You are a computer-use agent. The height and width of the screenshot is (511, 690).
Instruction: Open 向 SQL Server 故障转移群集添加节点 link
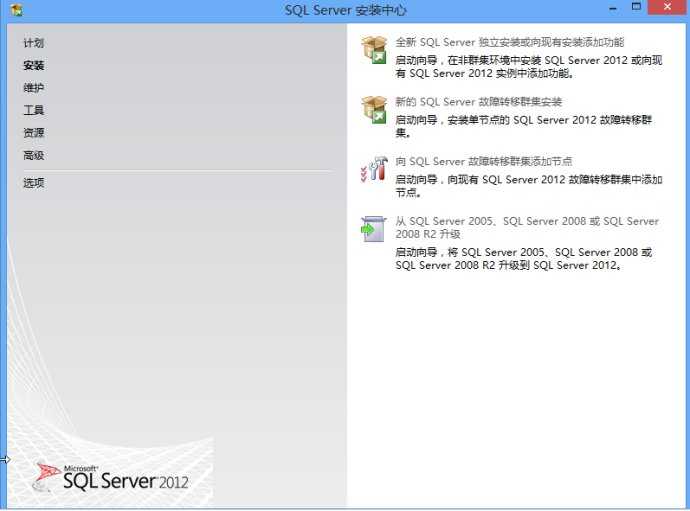click(484, 162)
